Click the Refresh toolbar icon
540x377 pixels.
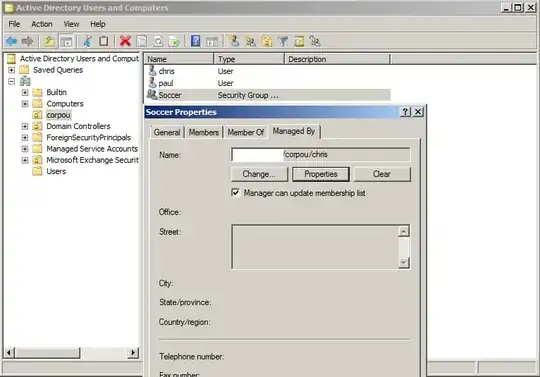tap(158, 41)
